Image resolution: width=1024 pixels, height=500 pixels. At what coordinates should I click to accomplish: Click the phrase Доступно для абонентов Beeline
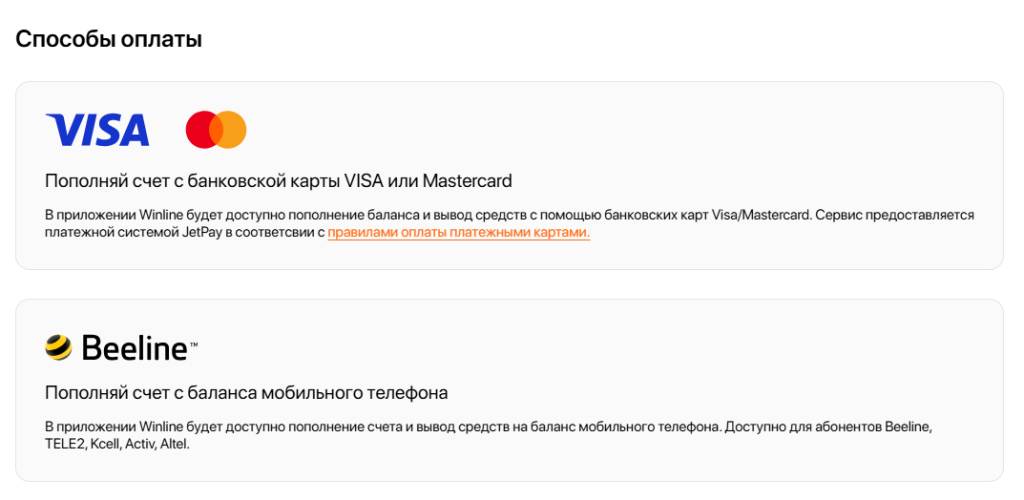point(829,428)
